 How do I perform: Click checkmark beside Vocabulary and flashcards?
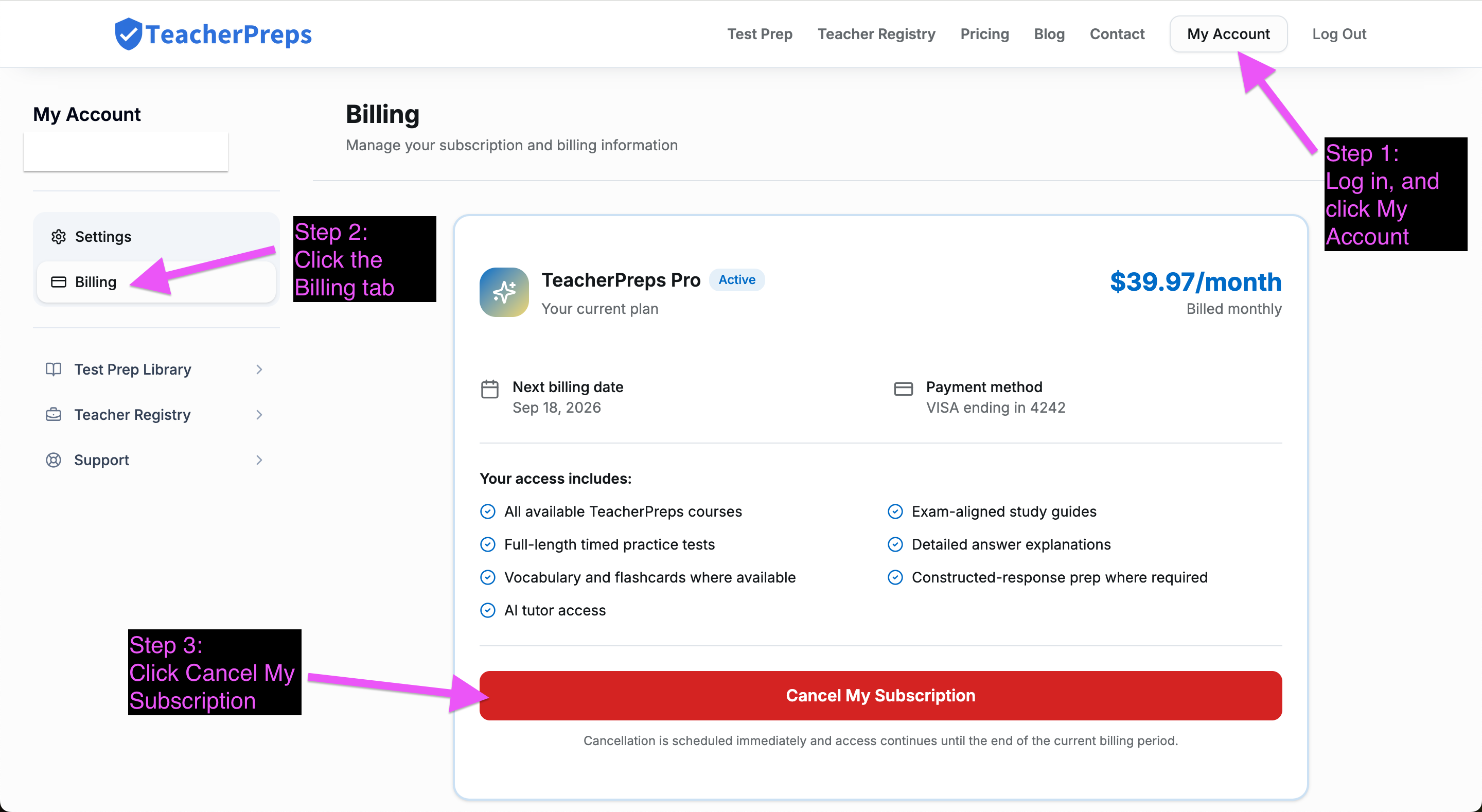[x=487, y=577]
